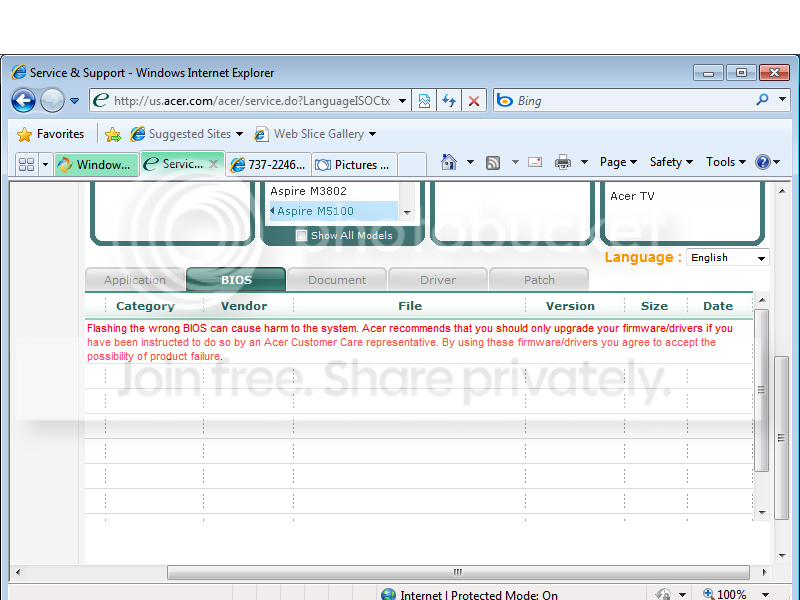Click the Refresh page icon
The height and width of the screenshot is (600, 800).
pyautogui.click(x=449, y=101)
